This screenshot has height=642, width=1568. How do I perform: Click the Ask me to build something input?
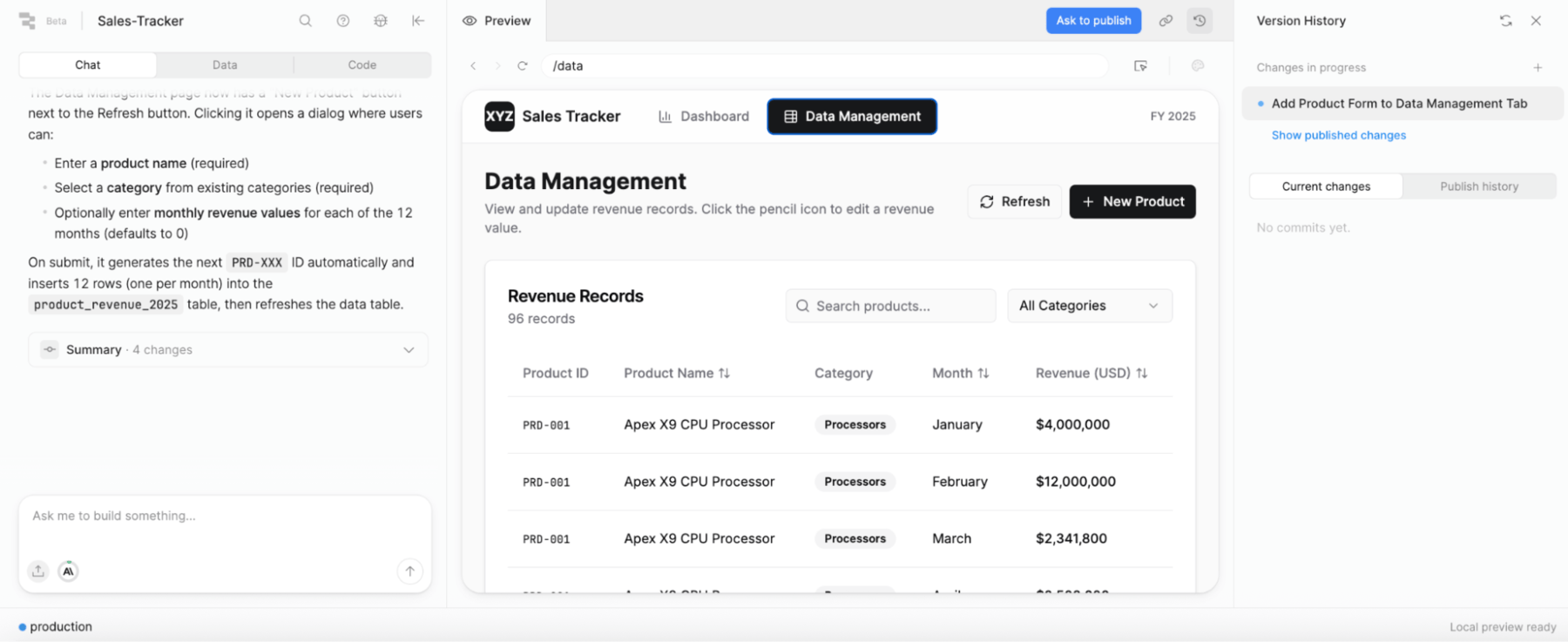coord(225,517)
